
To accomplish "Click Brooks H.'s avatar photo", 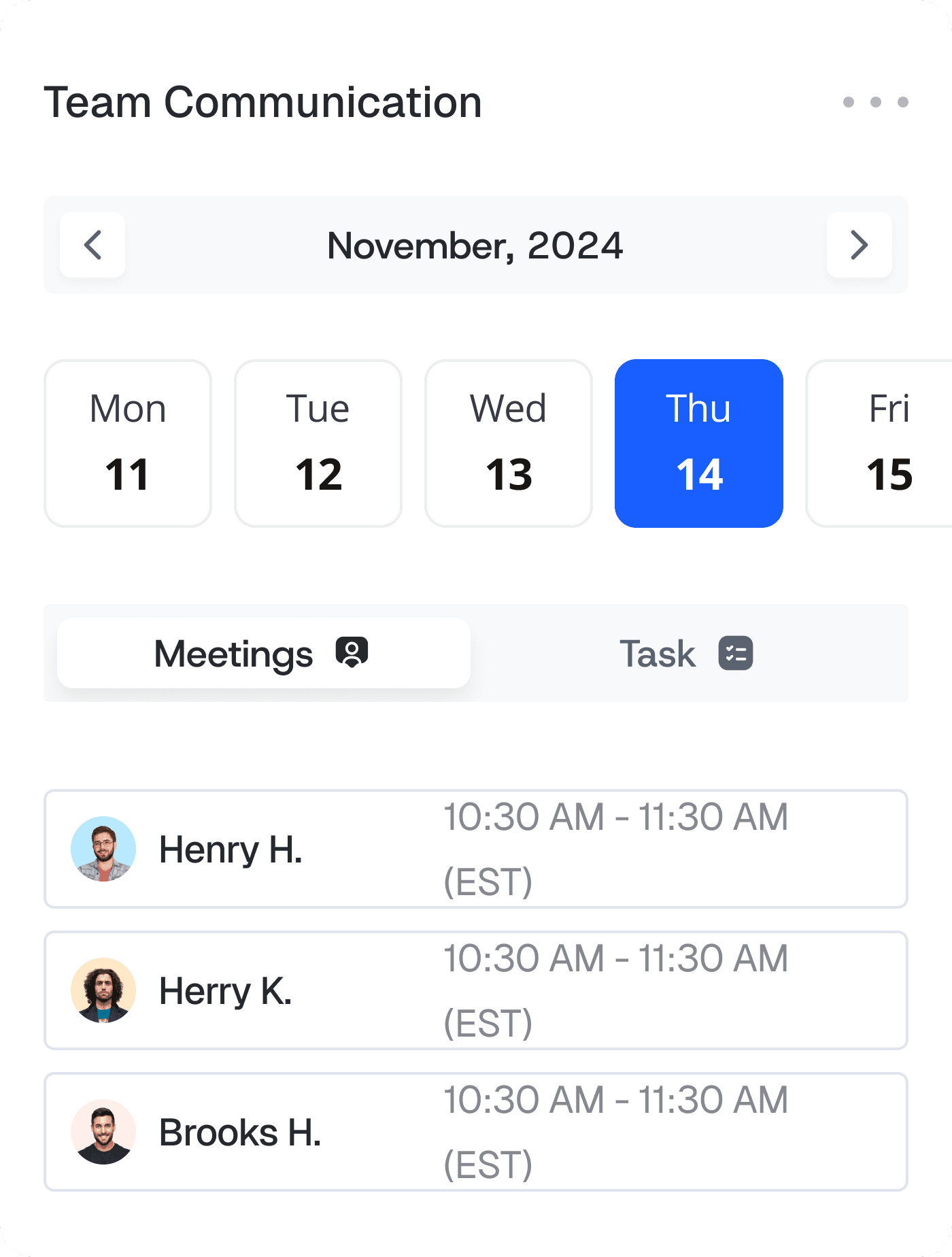I will pos(103,1132).
